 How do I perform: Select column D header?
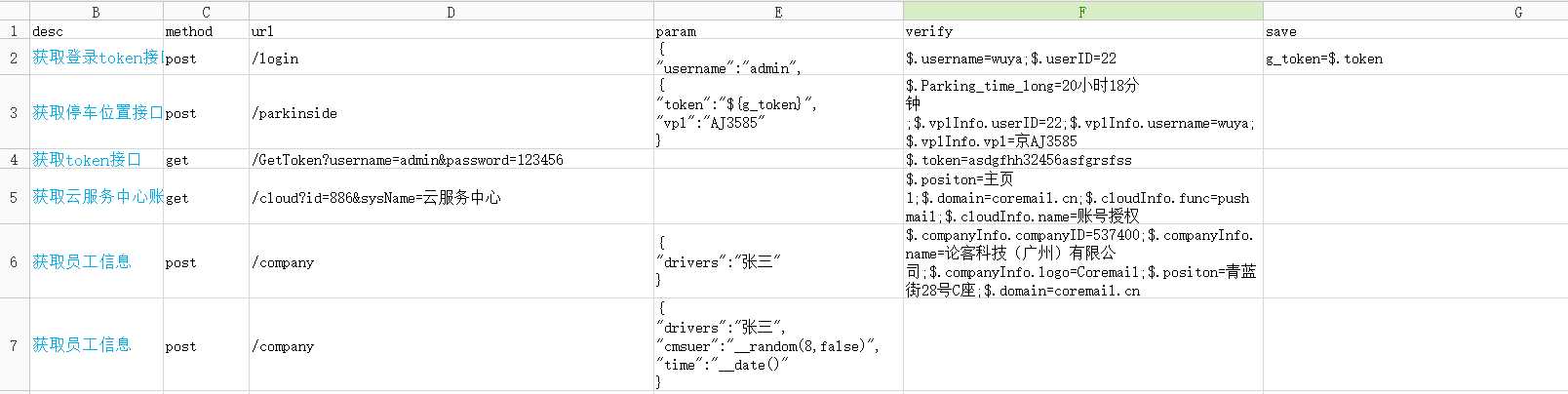(451, 12)
